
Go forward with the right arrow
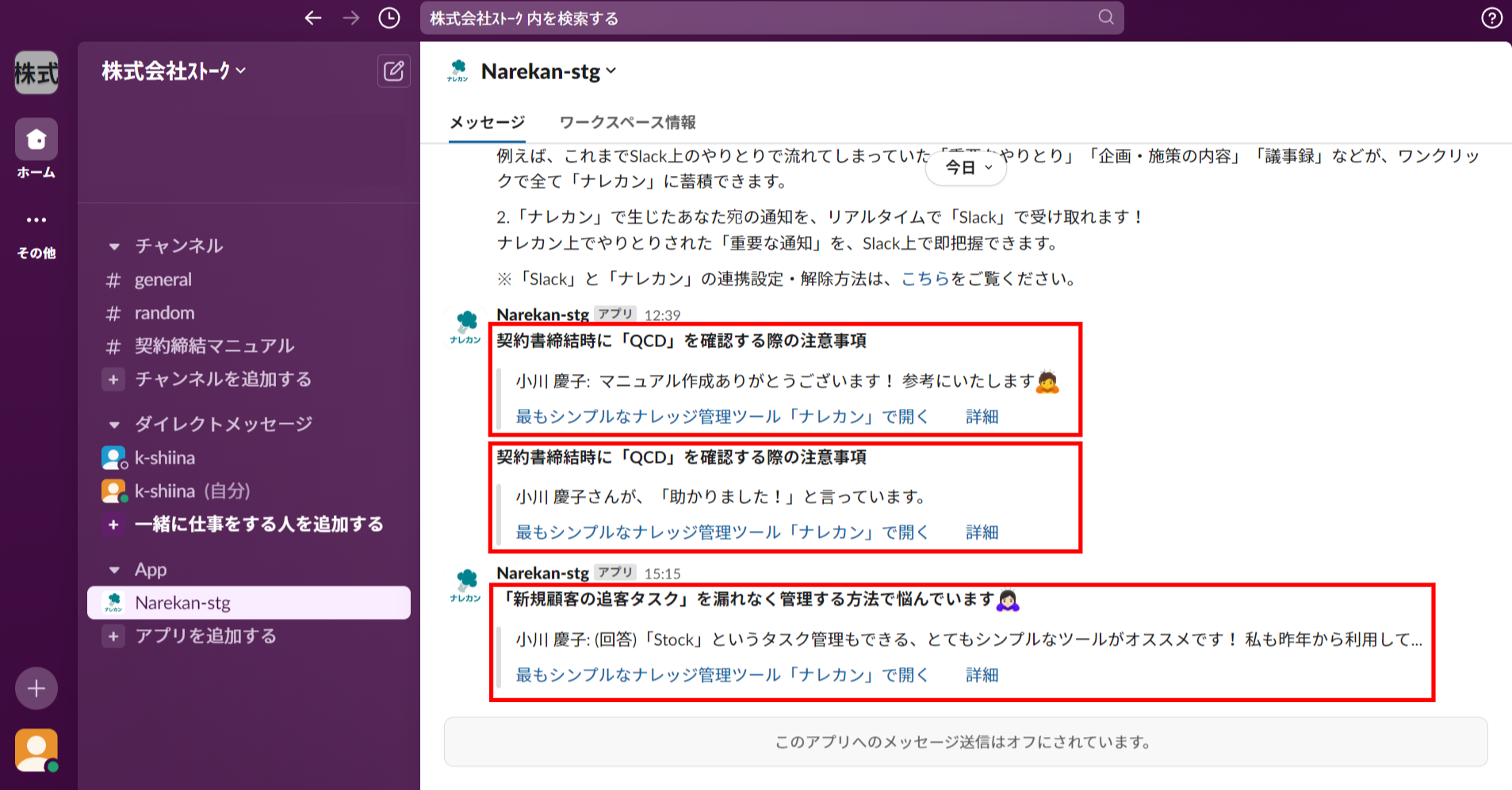click(351, 17)
